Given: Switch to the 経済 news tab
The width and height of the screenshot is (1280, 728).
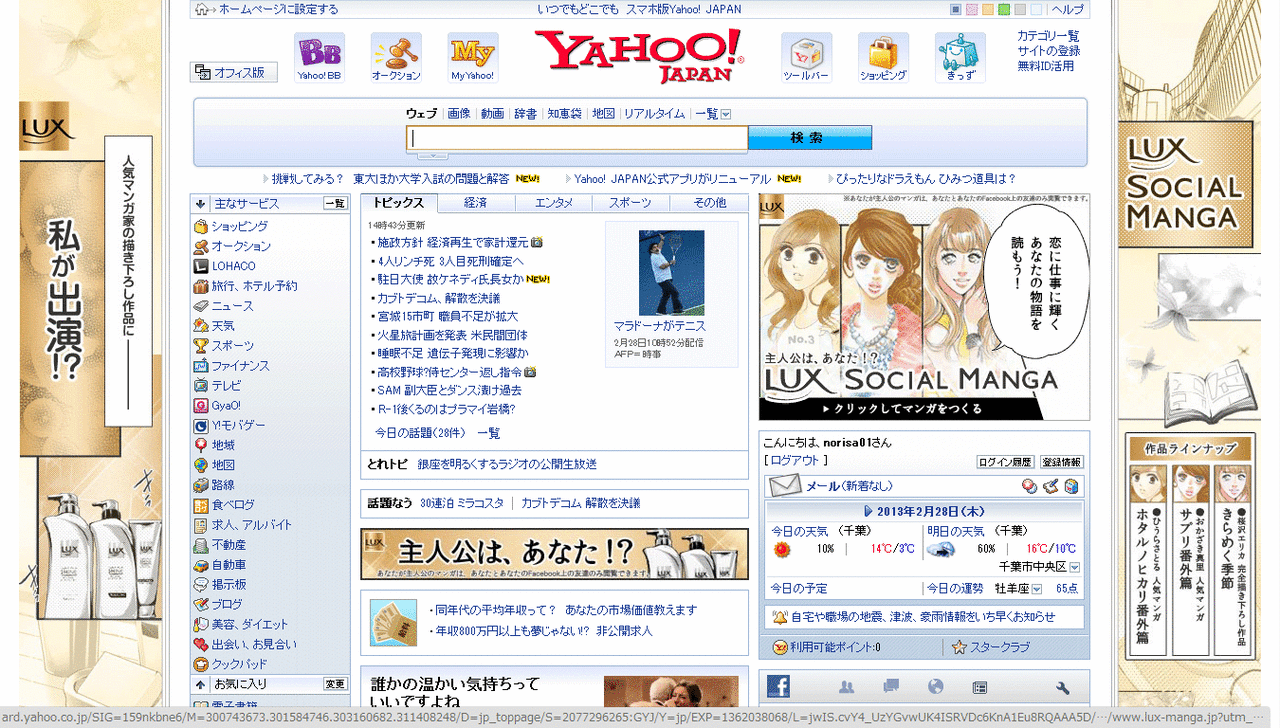Looking at the screenshot, I should (476, 202).
